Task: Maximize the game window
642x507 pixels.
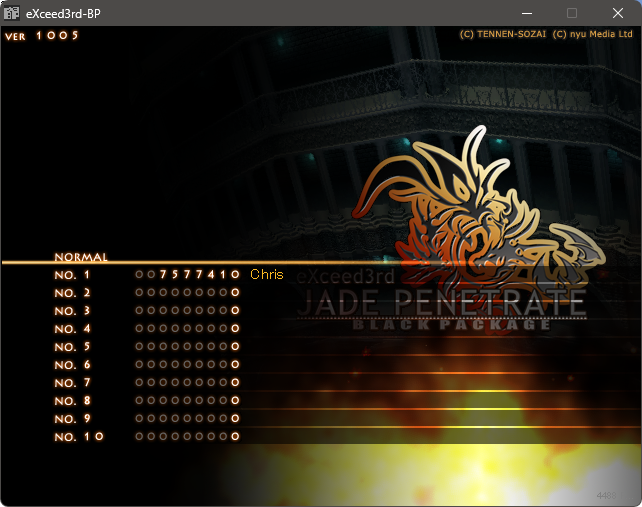Action: (572, 13)
